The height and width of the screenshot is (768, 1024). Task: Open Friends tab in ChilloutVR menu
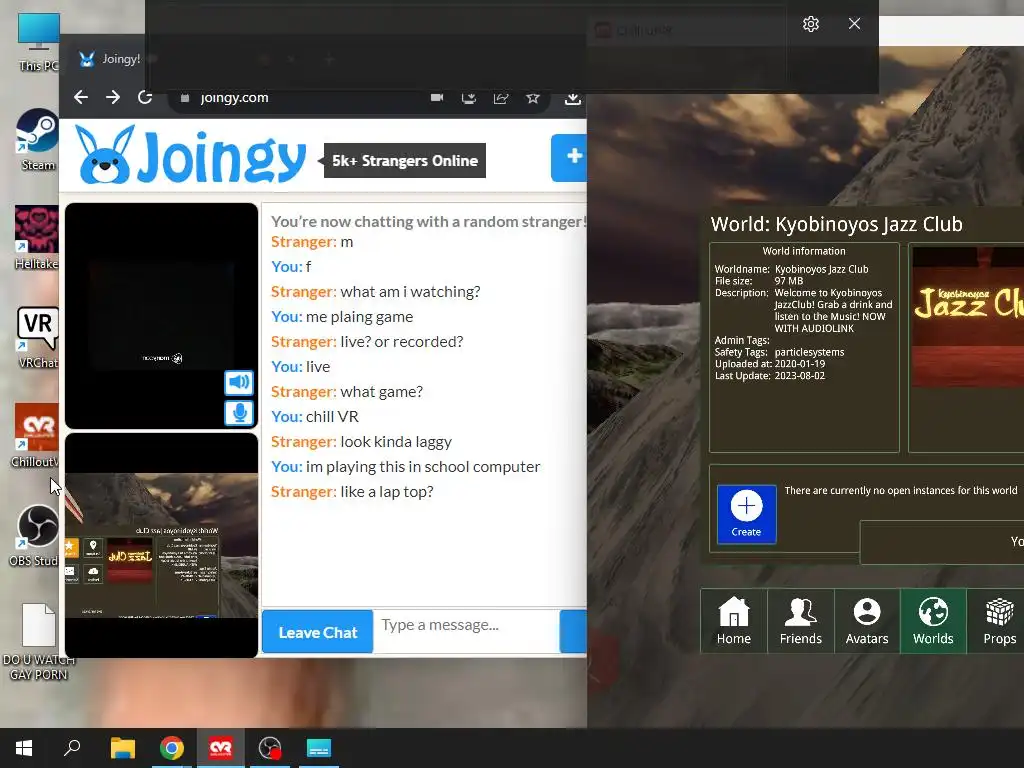click(x=801, y=621)
